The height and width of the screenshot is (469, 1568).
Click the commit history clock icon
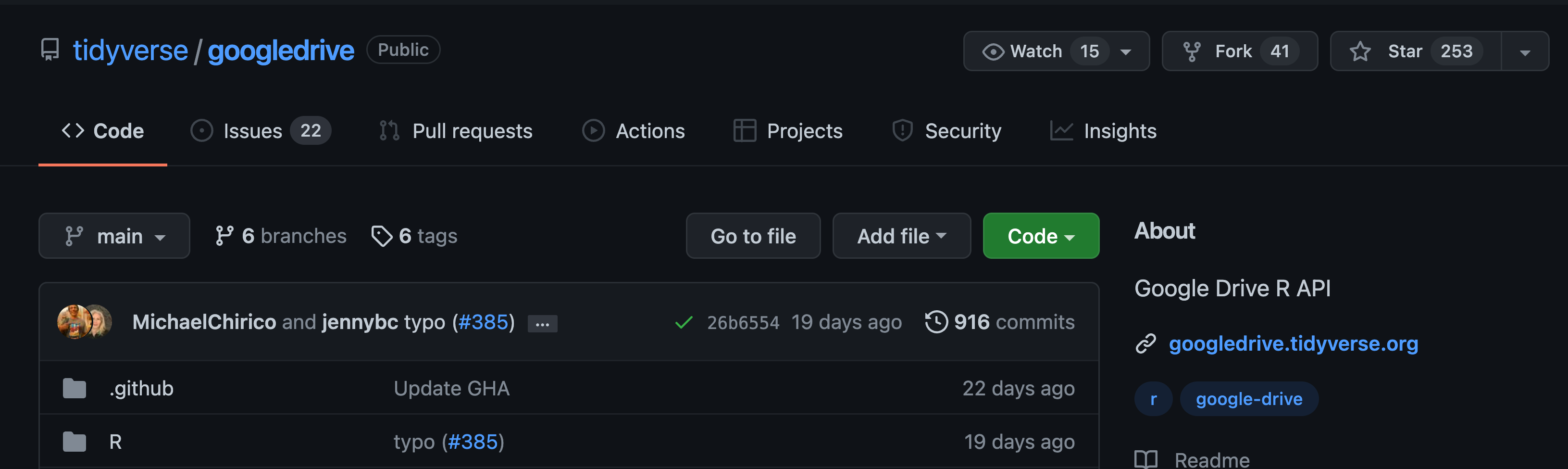click(935, 322)
